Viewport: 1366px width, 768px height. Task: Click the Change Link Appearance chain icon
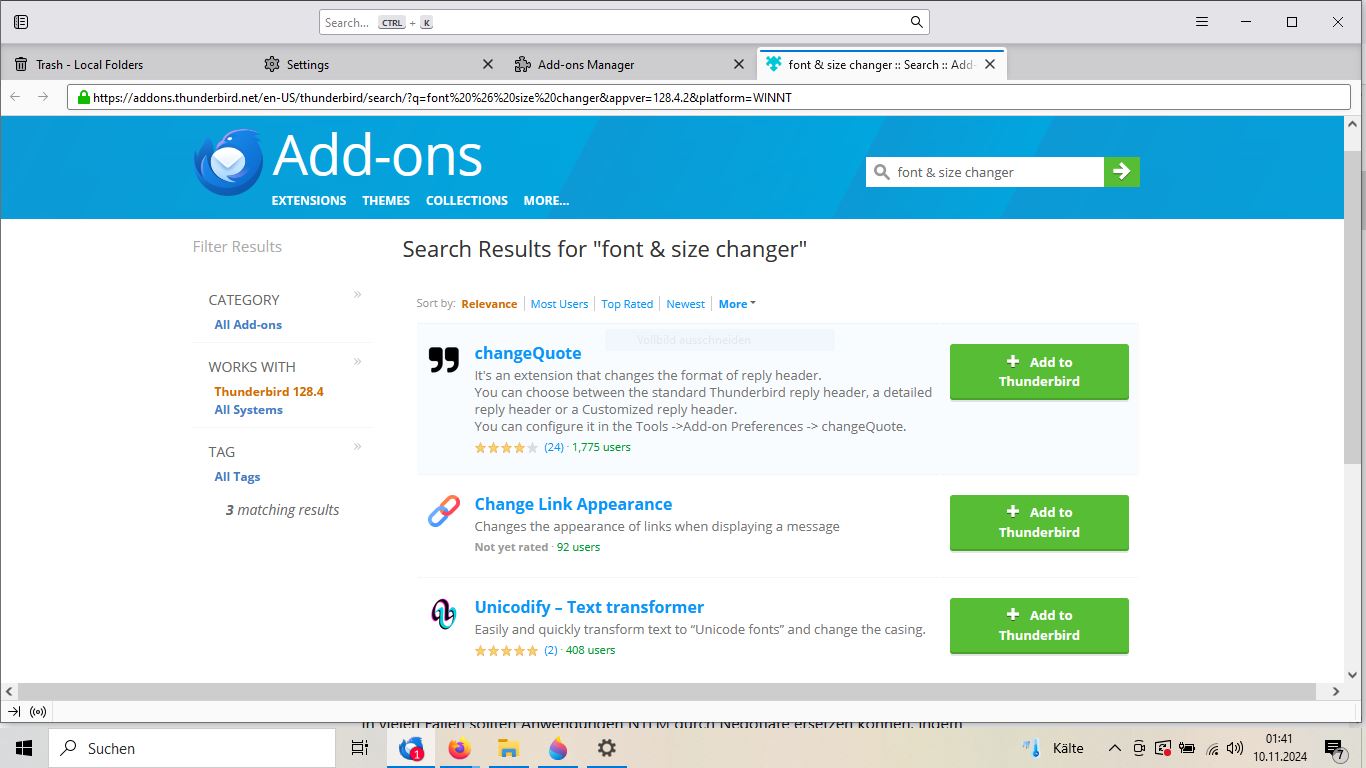443,511
